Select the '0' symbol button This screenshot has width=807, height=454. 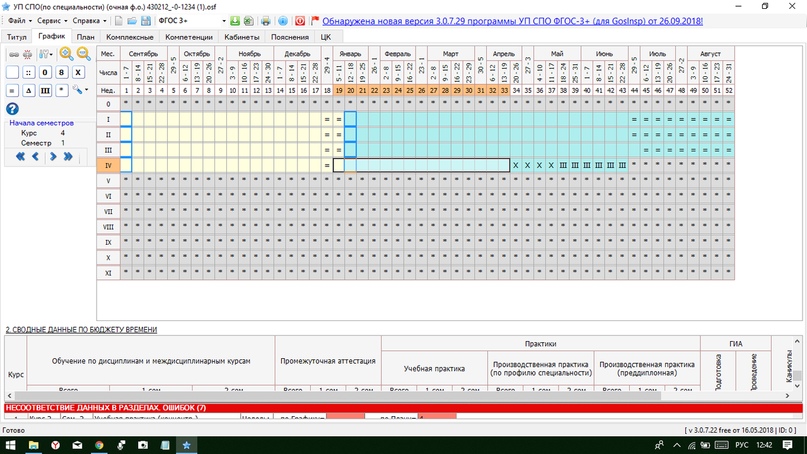[x=45, y=72]
